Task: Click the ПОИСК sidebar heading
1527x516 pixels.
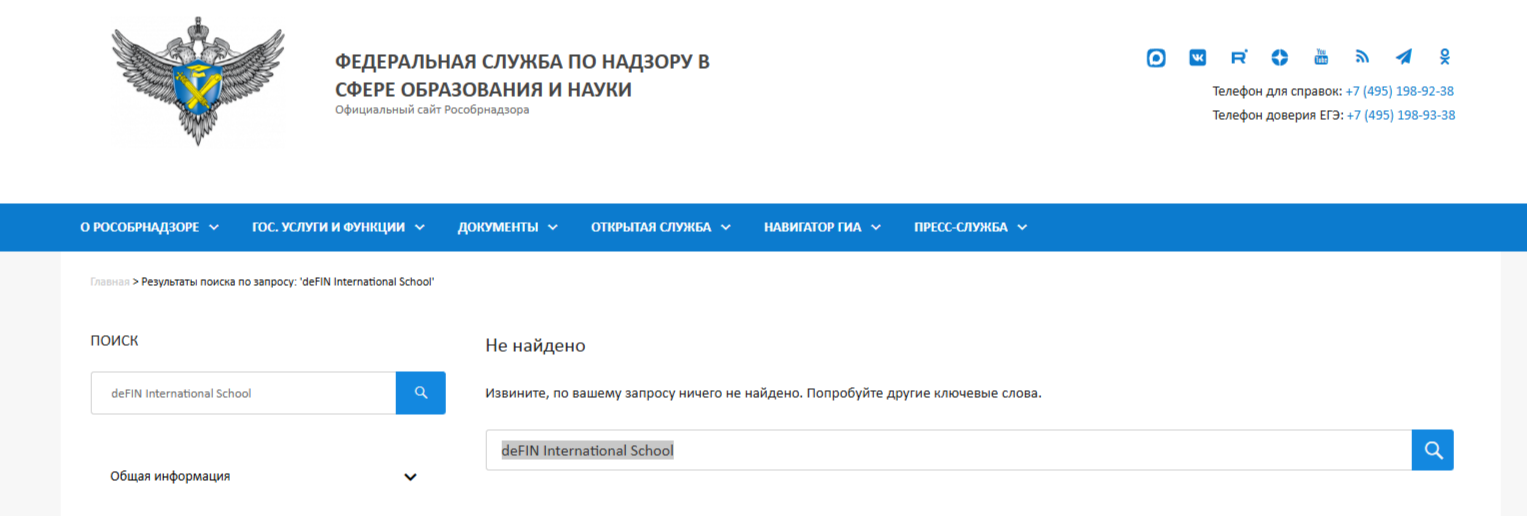Action: (114, 341)
